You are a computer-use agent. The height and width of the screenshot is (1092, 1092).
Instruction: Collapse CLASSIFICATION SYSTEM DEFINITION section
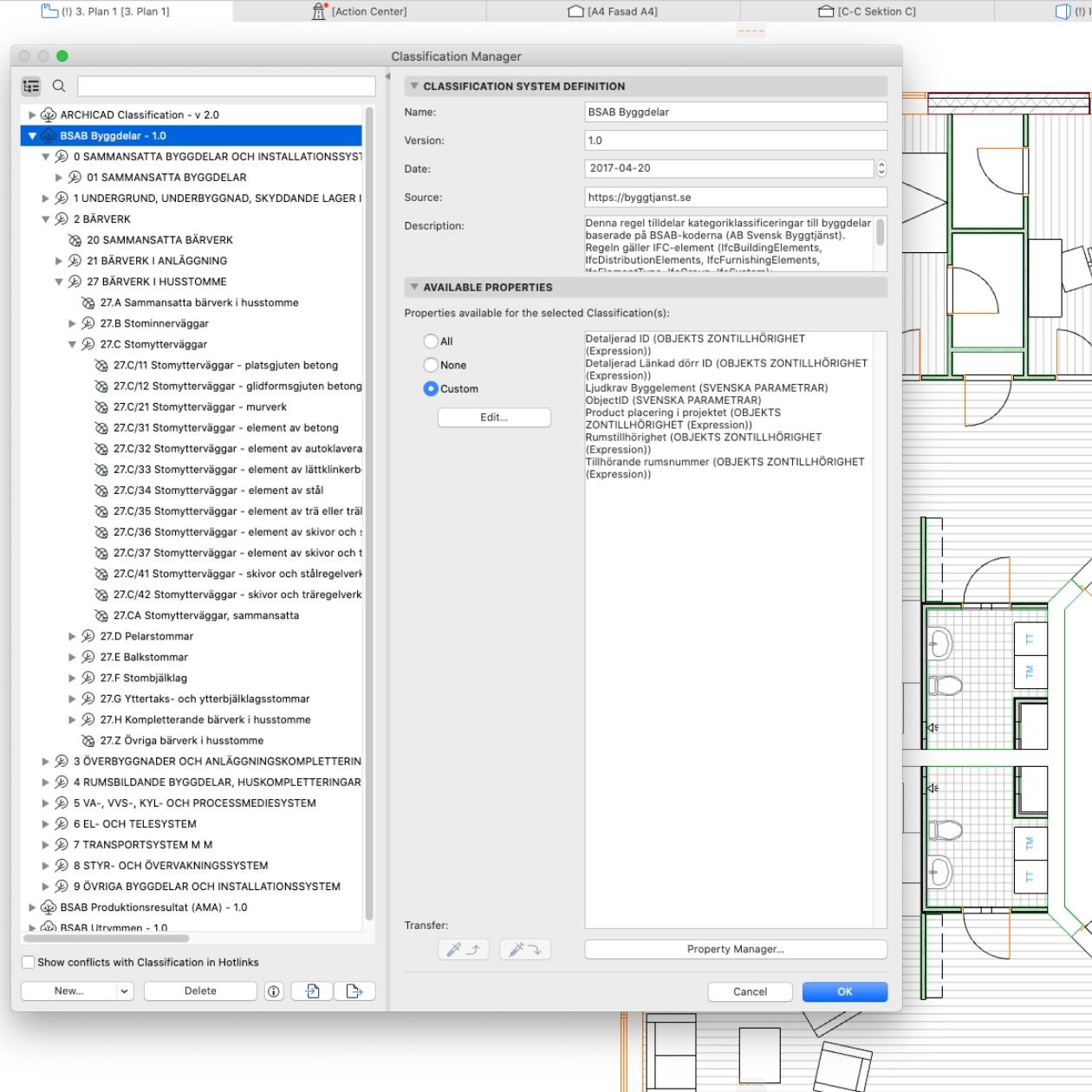(414, 86)
